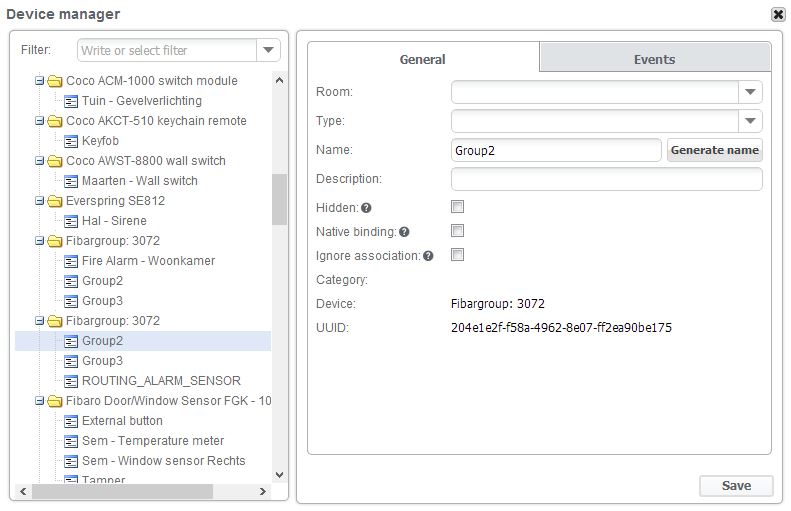Select the General tab
This screenshot has height=511, width=791.
click(423, 59)
